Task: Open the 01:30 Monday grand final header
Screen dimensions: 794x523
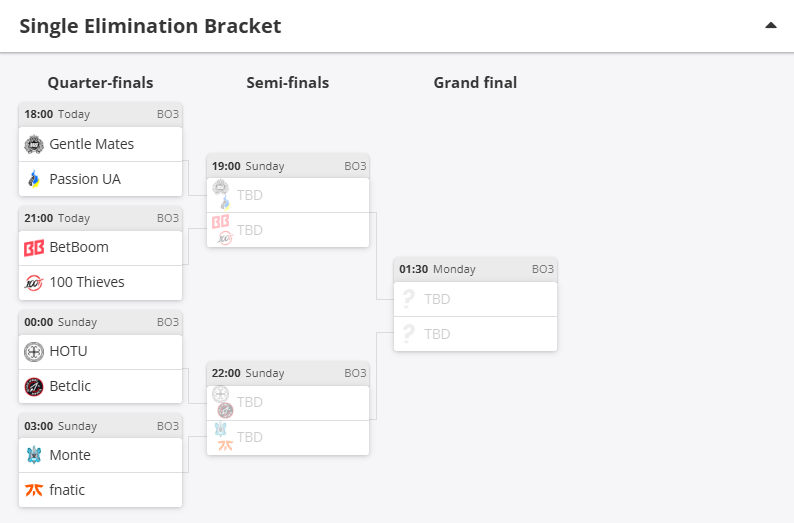Action: click(x=475, y=269)
